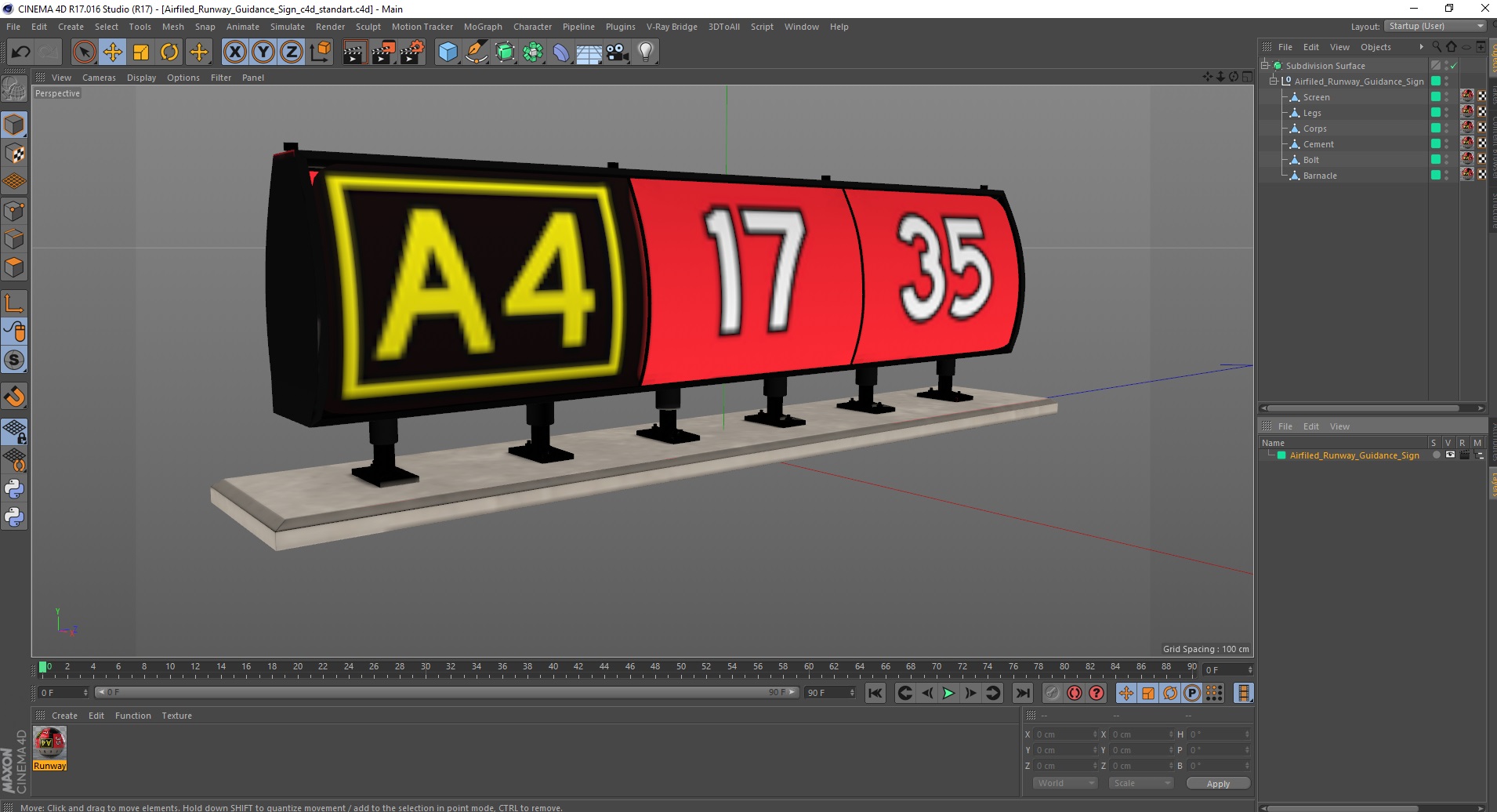Open the V-Ray Bridge menu
Image resolution: width=1497 pixels, height=812 pixels.
tap(672, 27)
